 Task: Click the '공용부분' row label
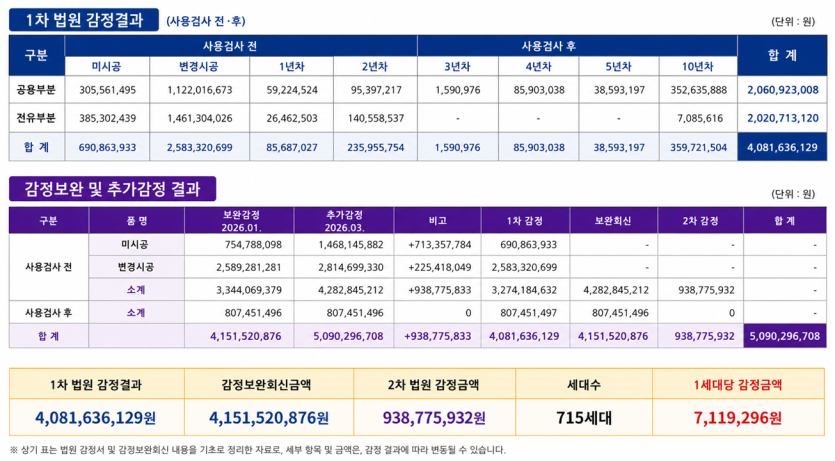tap(36, 90)
